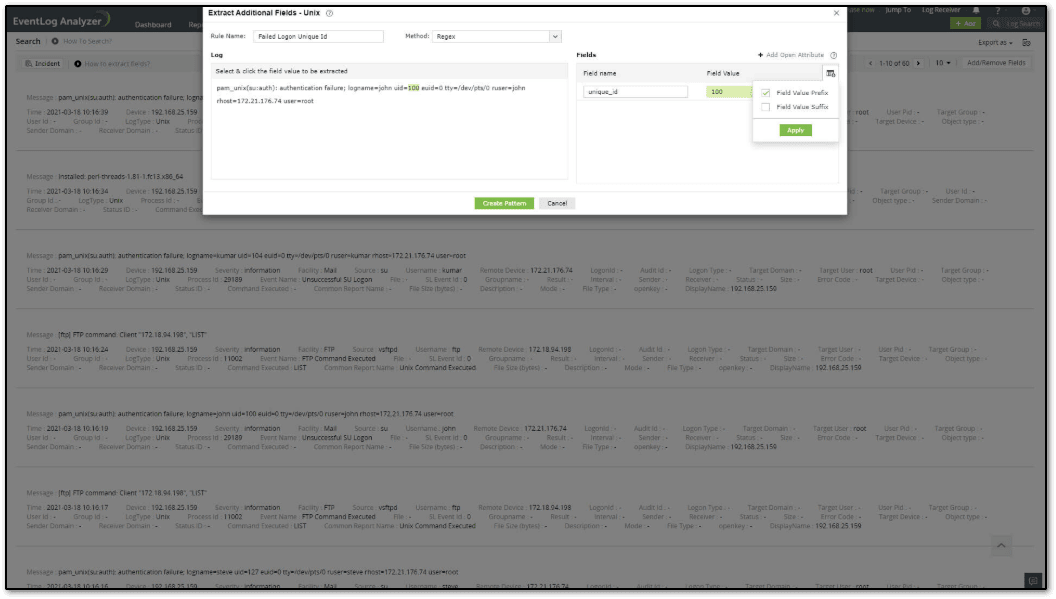Viewport: 1056px width, 599px height.
Task: Click How to extract fields play icon
Action: [77, 64]
